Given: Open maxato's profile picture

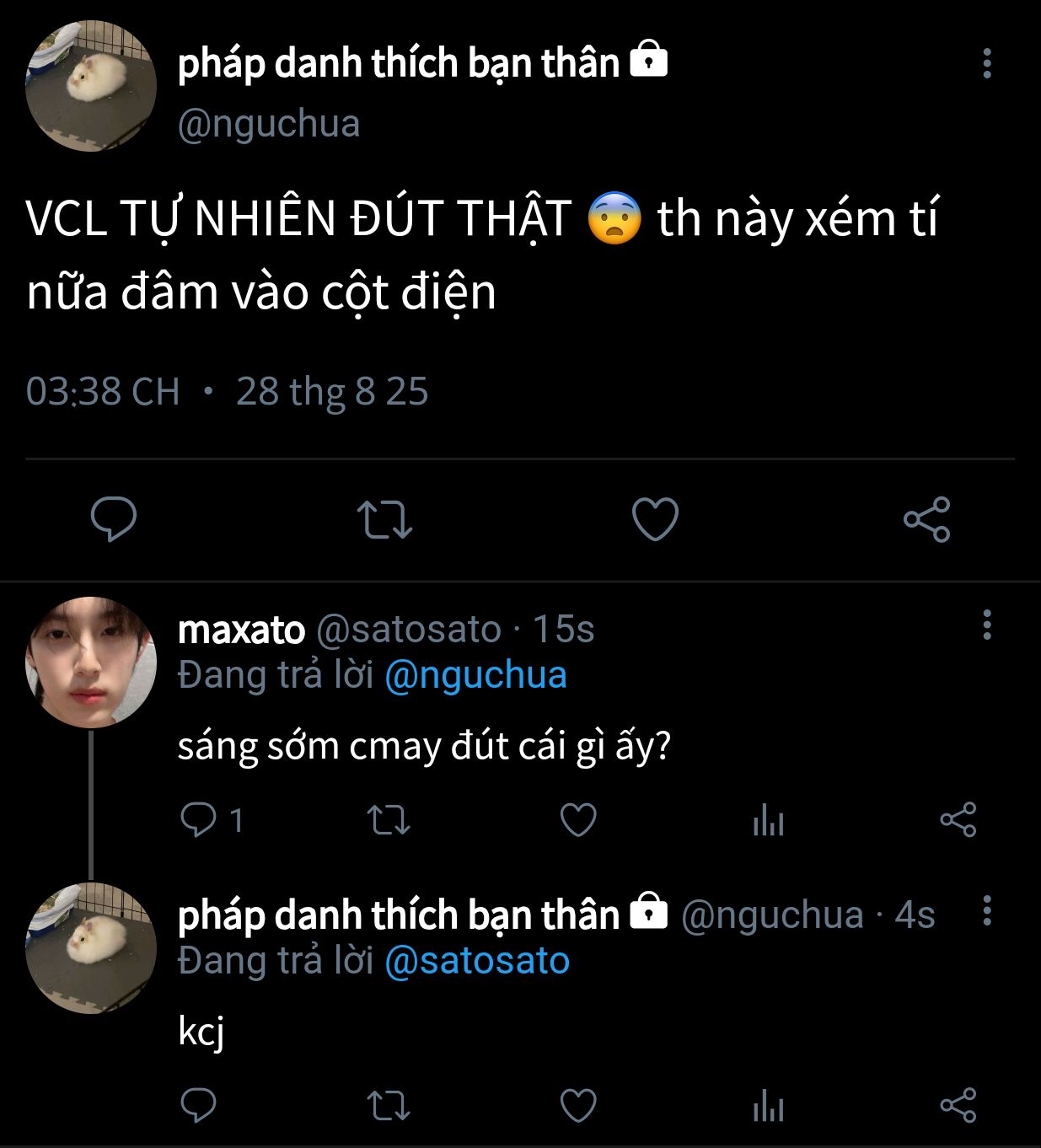Looking at the screenshot, I should 91,663.
